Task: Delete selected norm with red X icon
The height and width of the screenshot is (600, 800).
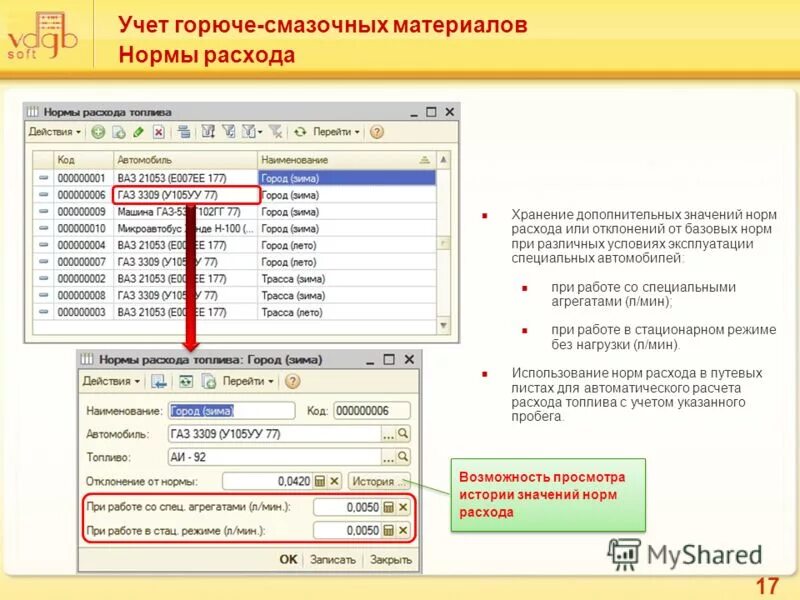Action: [x=157, y=131]
